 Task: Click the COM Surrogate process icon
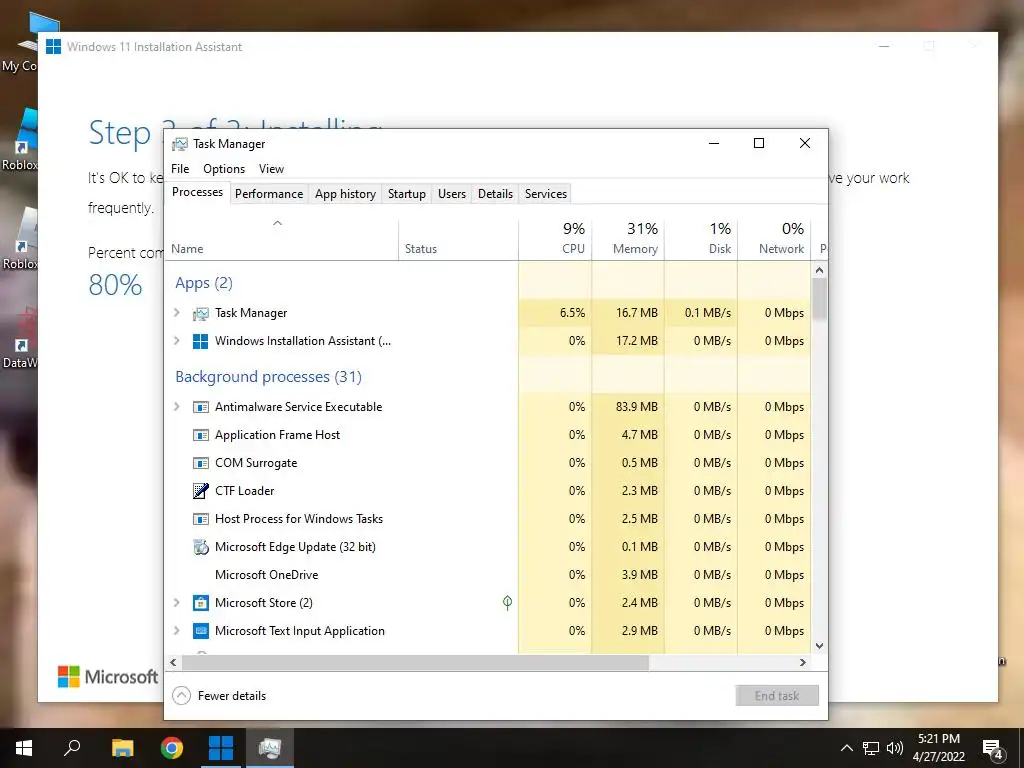[x=200, y=463]
